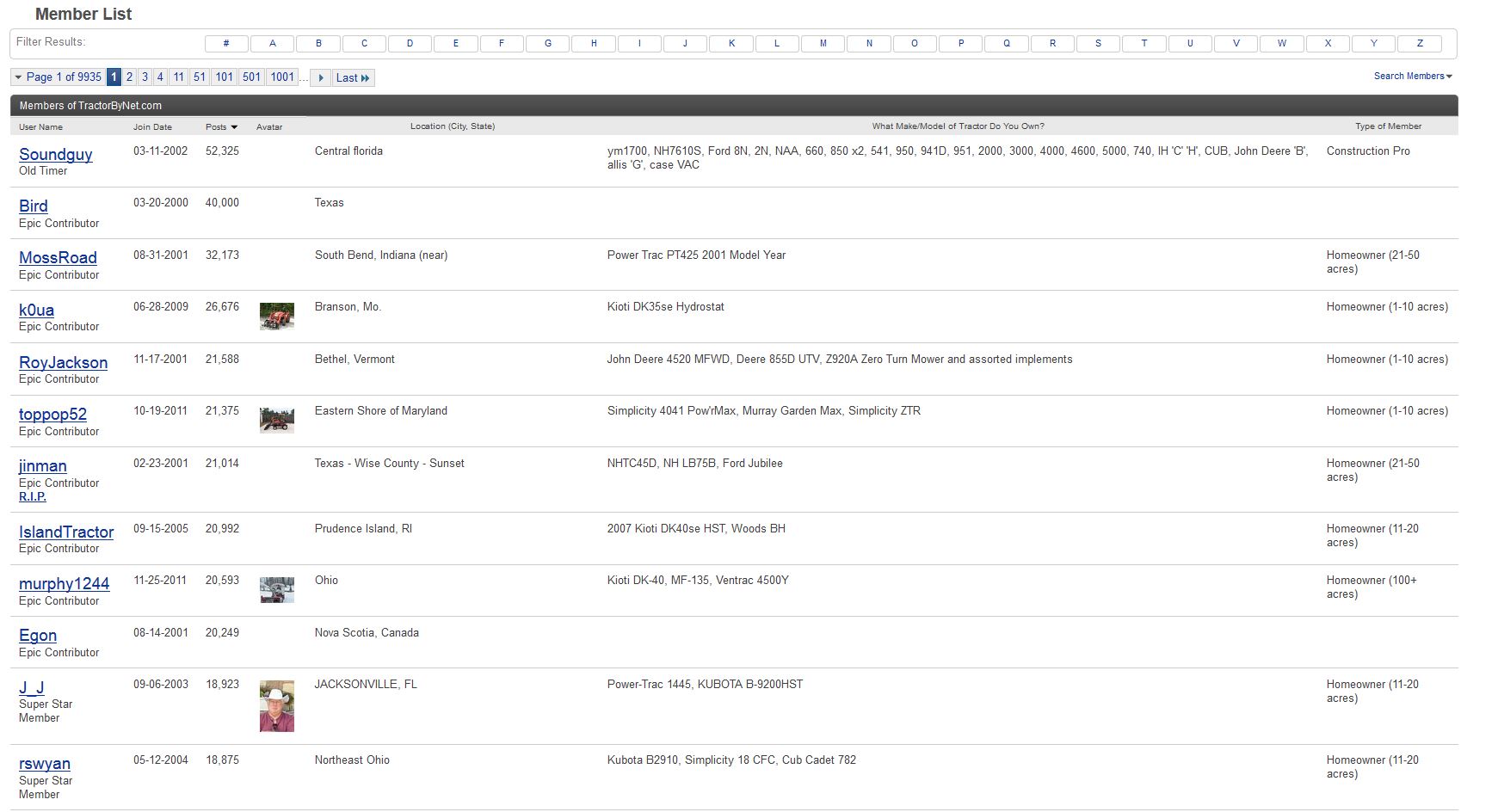Open murphy1244's snowy avatar picture
Screen dimensions: 1498x812
point(277,589)
